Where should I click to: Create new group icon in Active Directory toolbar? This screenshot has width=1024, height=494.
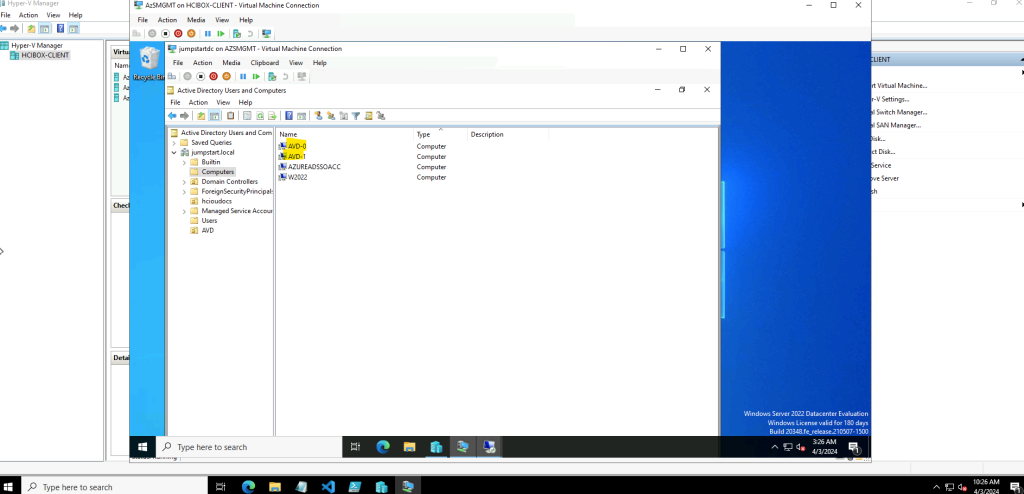pos(331,116)
